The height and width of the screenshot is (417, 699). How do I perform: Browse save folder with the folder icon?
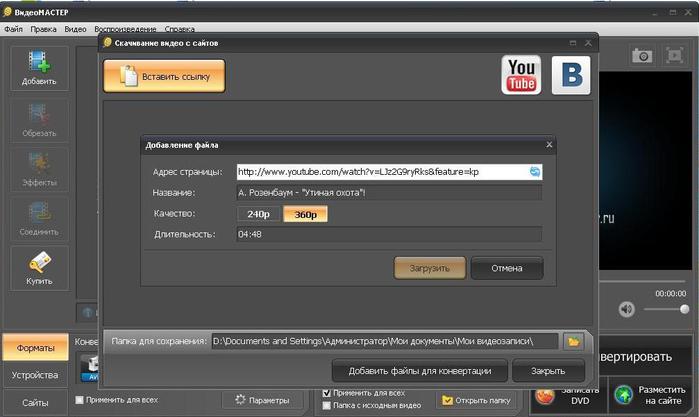tap(573, 342)
